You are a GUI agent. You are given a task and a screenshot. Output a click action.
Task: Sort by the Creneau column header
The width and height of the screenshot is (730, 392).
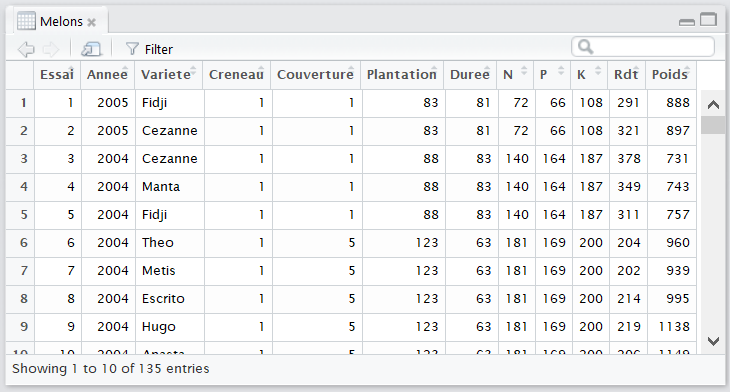[237, 74]
